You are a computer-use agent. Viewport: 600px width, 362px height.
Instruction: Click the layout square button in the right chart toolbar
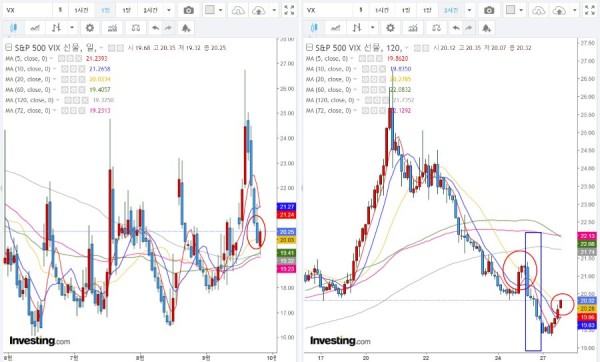[x=510, y=10]
